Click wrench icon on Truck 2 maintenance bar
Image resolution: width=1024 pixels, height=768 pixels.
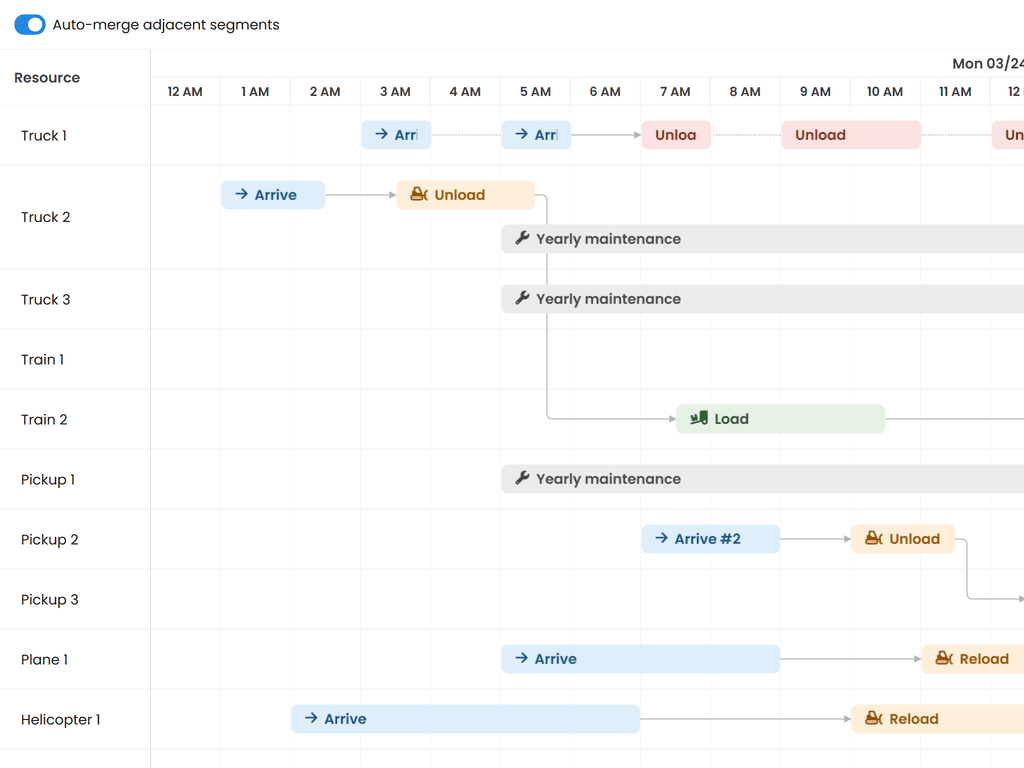tap(522, 239)
